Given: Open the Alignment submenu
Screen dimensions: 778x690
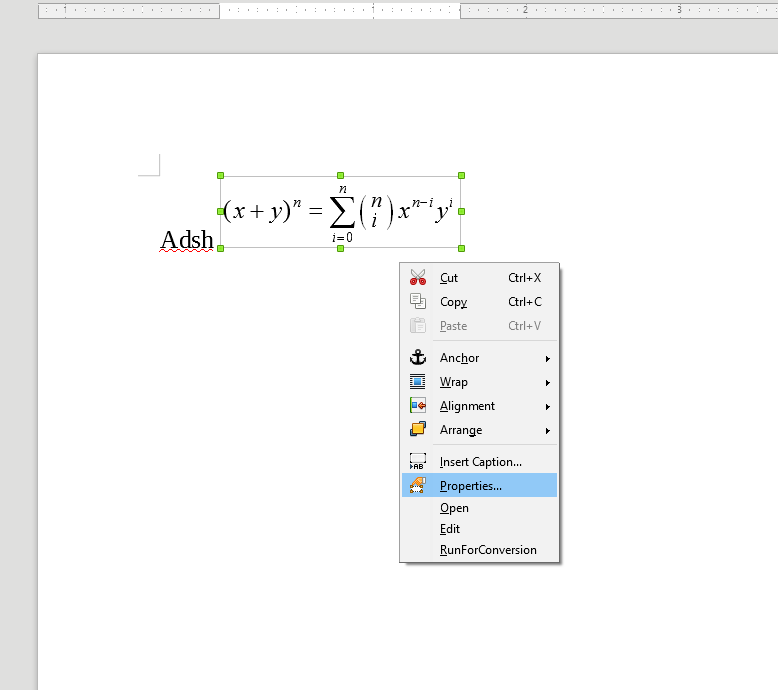Looking at the screenshot, I should click(479, 406).
